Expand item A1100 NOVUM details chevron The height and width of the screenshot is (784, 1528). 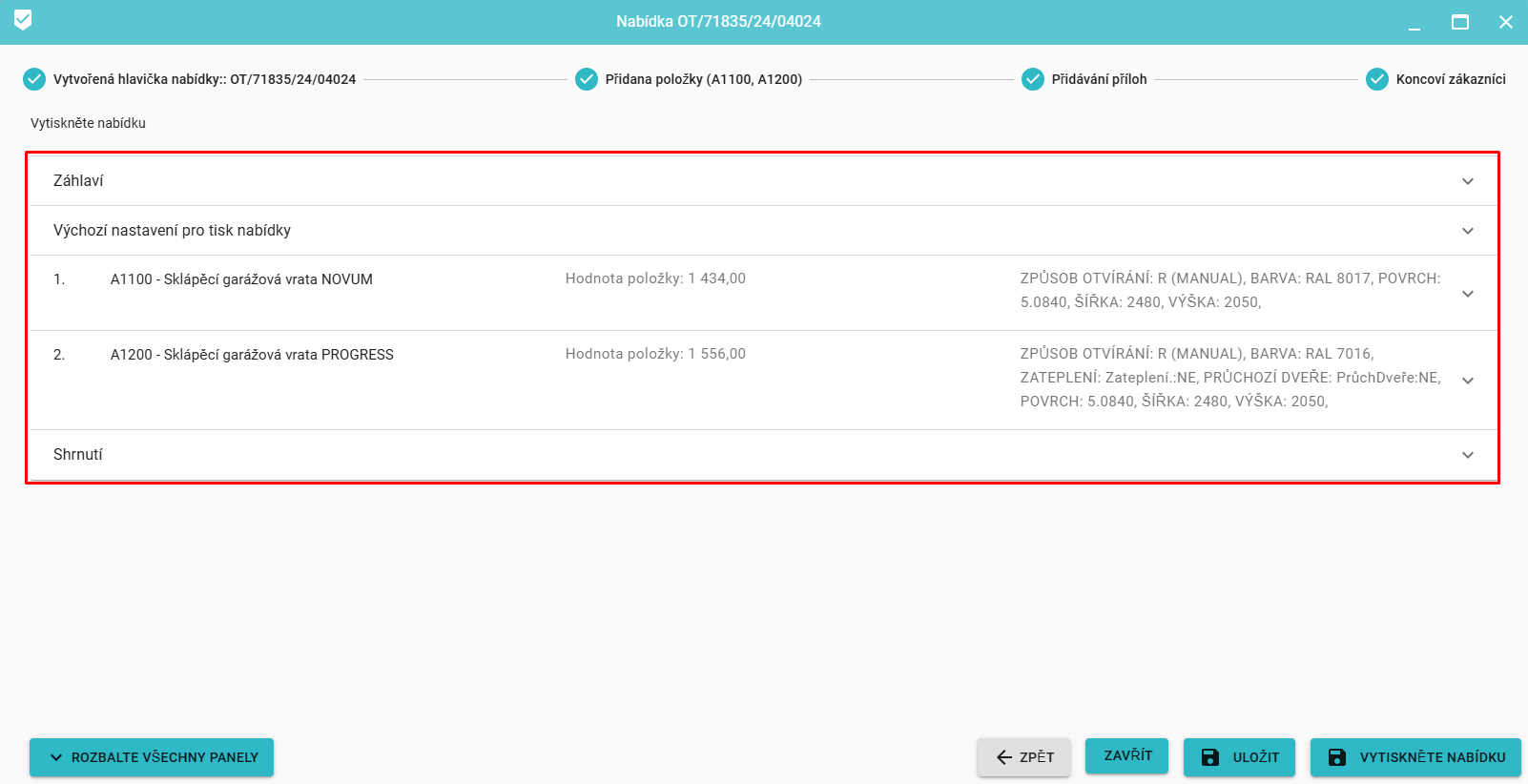pos(1468,294)
